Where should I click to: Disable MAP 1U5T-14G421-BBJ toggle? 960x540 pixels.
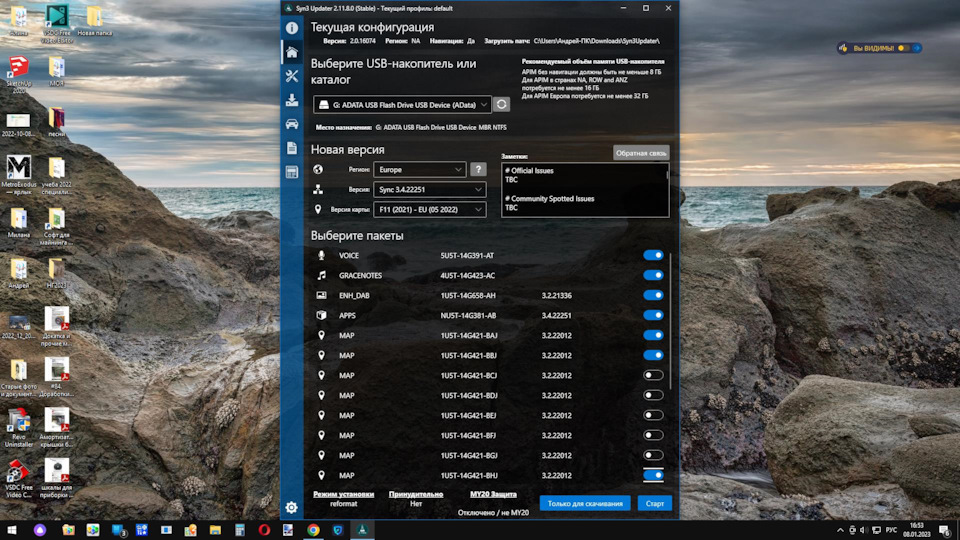coord(653,355)
